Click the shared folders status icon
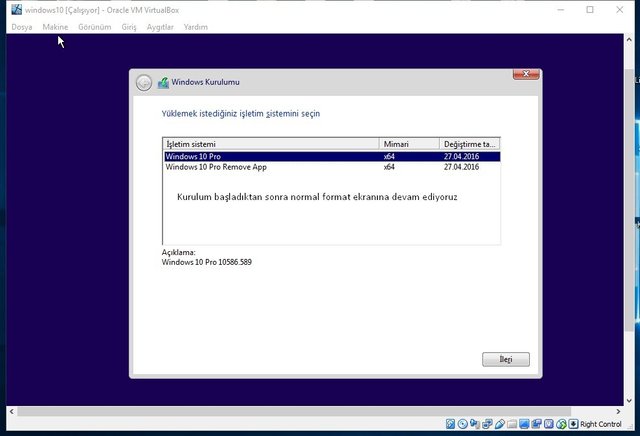640x436 pixels. (512, 424)
